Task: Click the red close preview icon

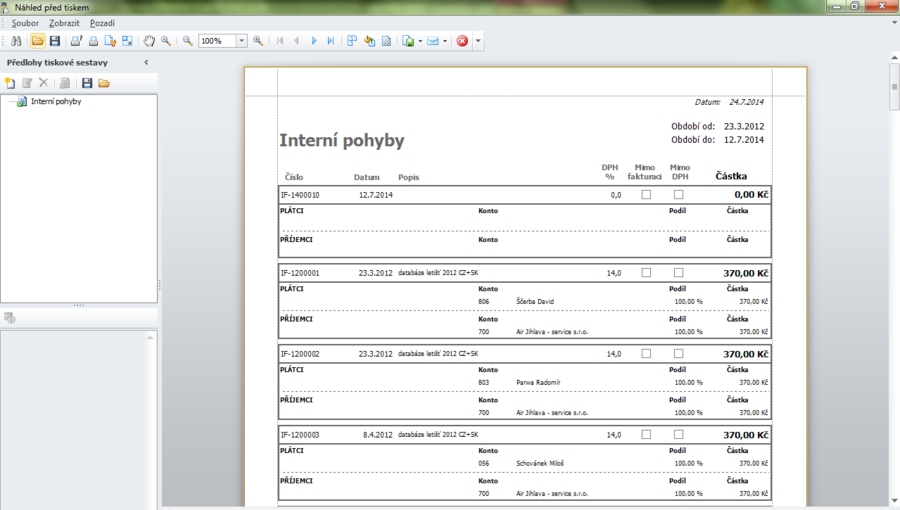Action: pyautogui.click(x=462, y=41)
